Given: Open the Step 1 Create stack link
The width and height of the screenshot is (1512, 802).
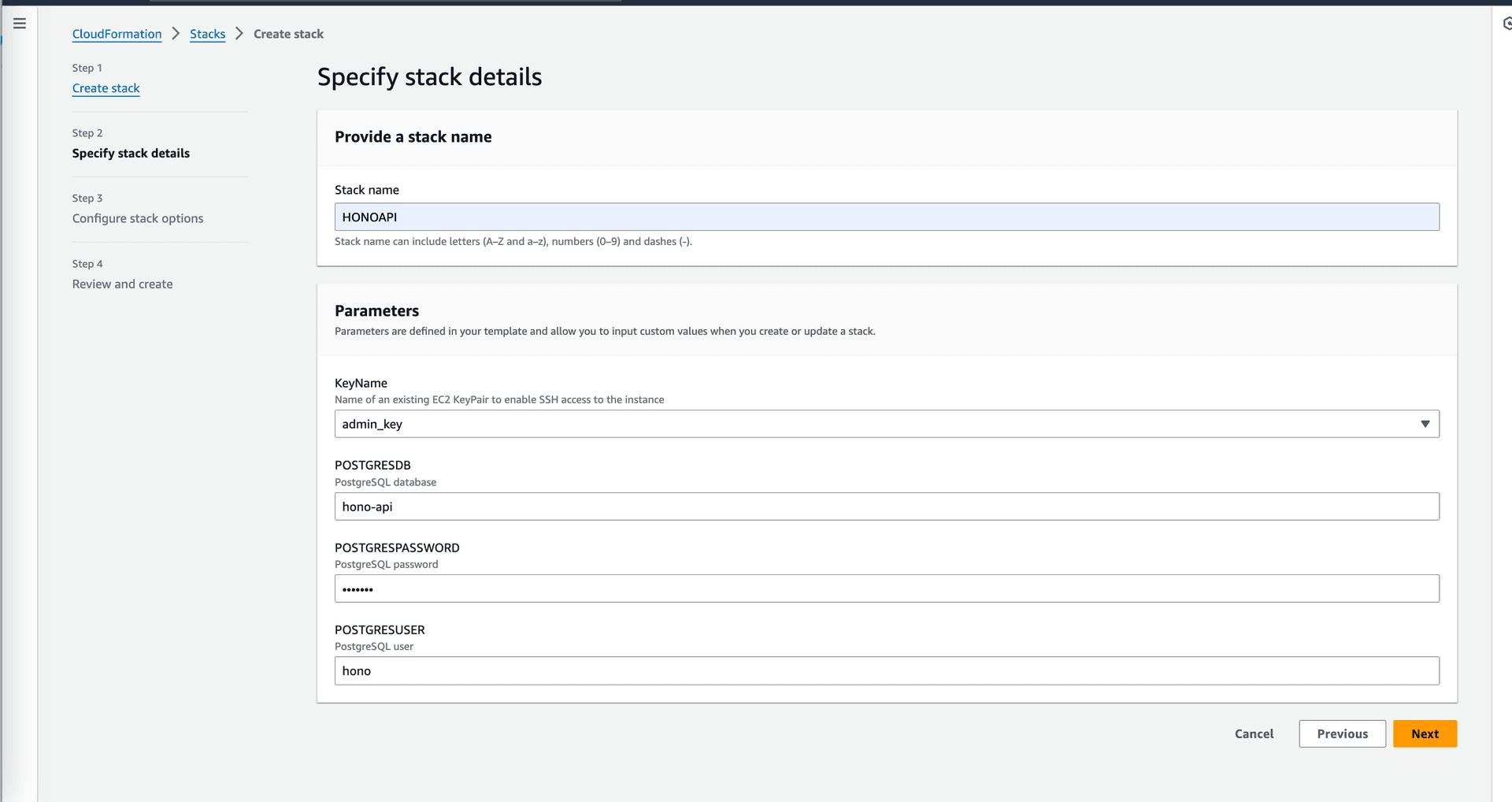Looking at the screenshot, I should coord(106,88).
